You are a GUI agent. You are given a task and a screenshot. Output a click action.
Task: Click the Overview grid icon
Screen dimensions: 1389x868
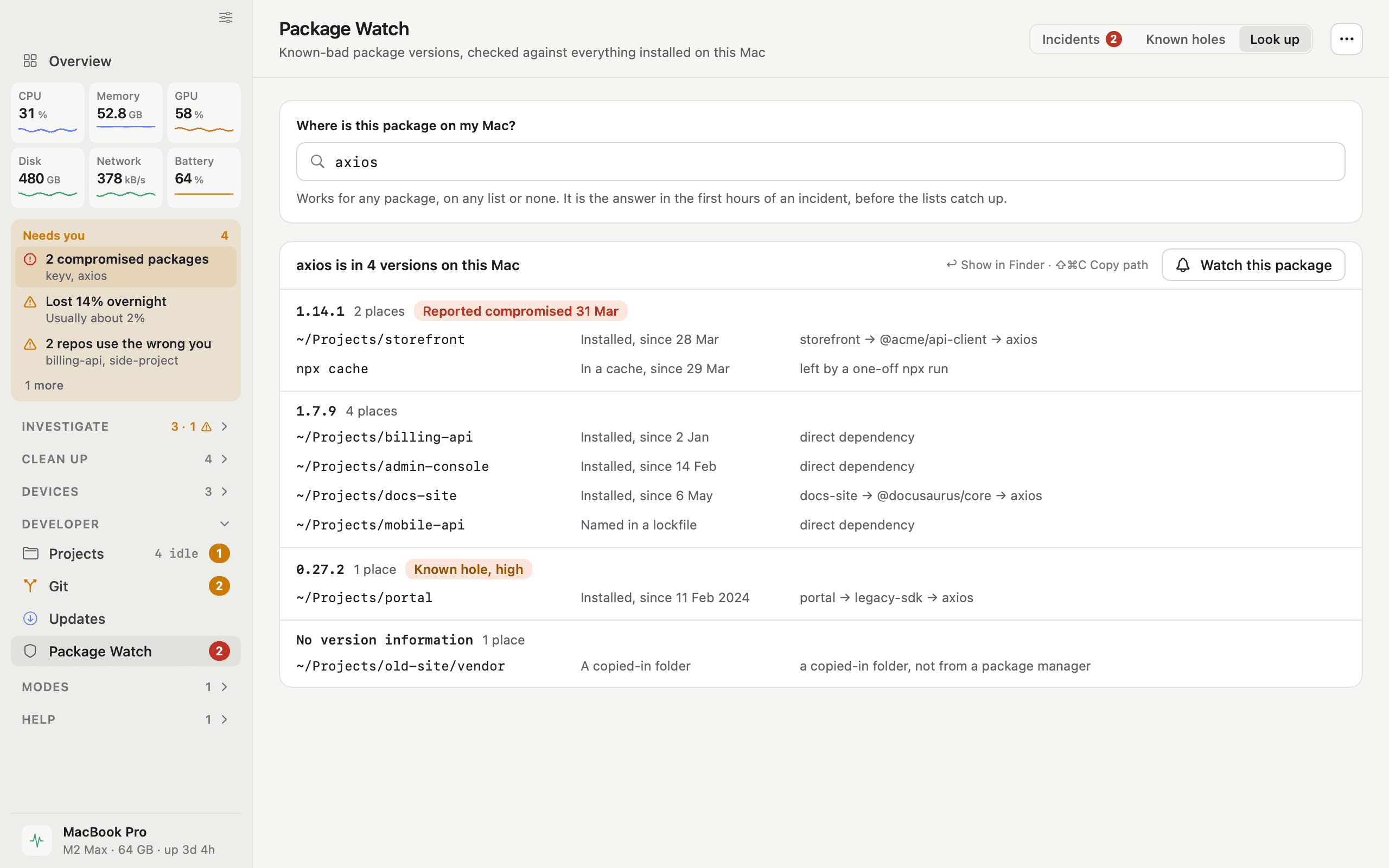(30, 61)
